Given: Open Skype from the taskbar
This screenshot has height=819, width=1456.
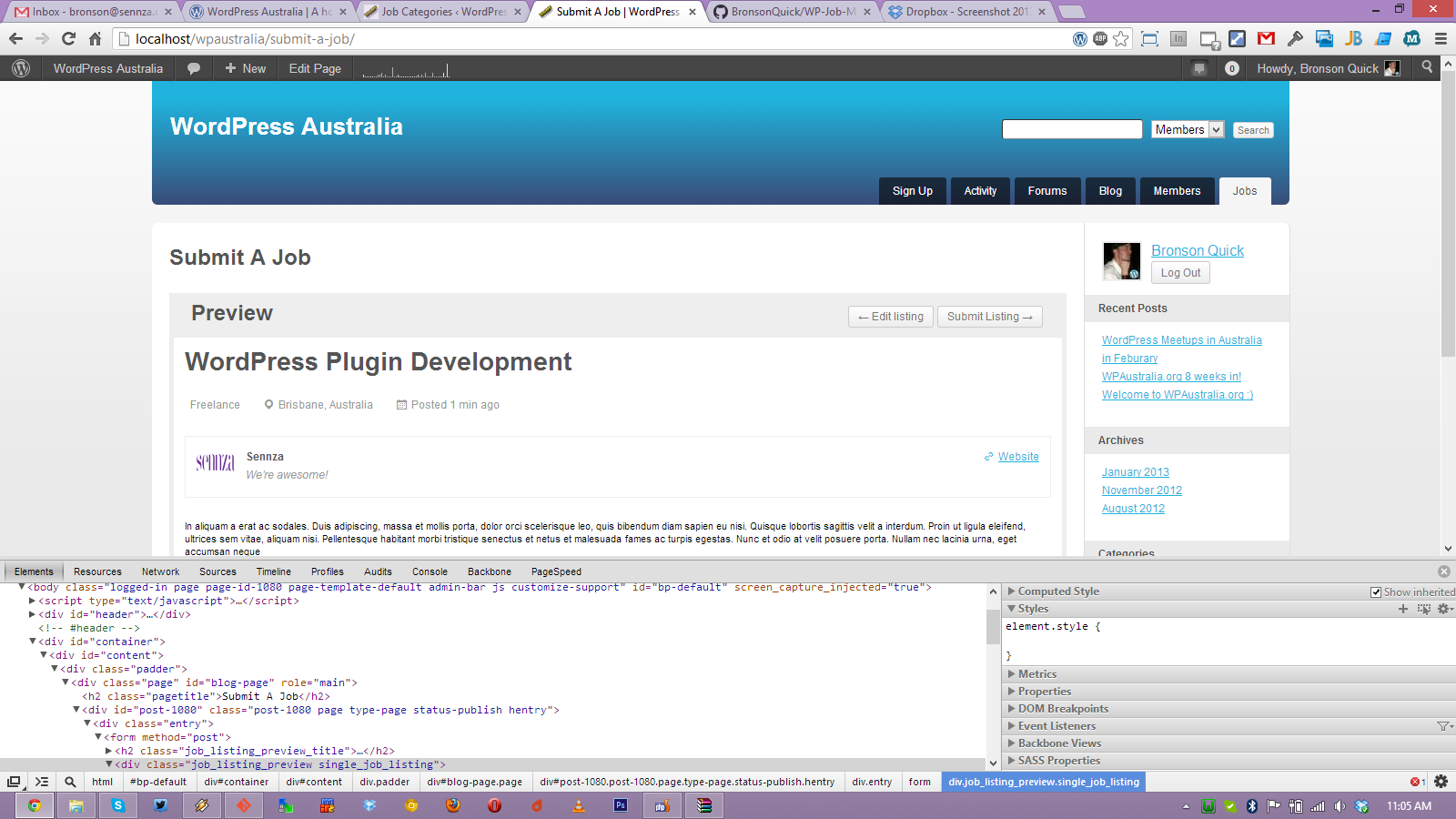Looking at the screenshot, I should coord(117,805).
